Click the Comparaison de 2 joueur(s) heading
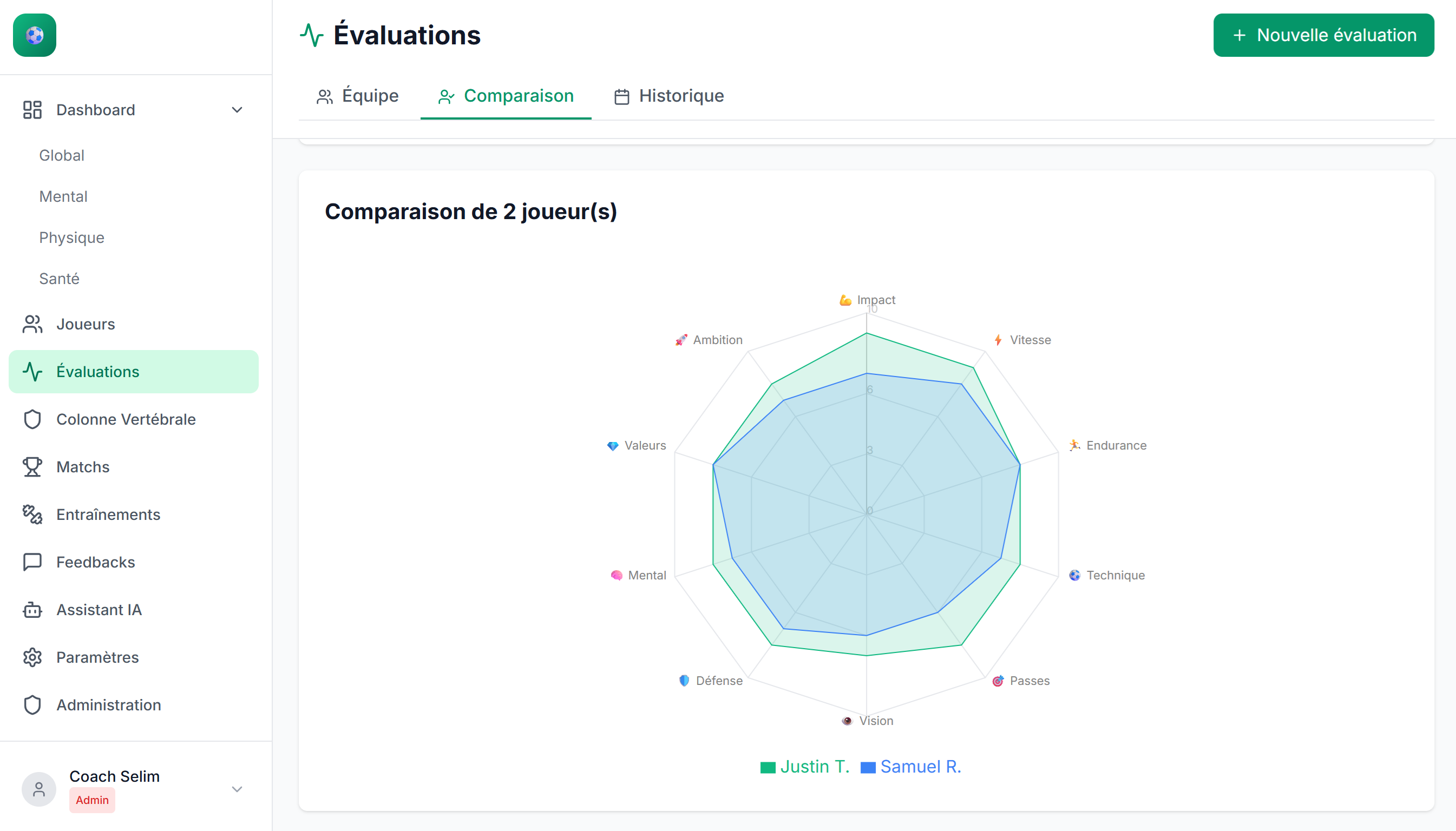 point(471,212)
